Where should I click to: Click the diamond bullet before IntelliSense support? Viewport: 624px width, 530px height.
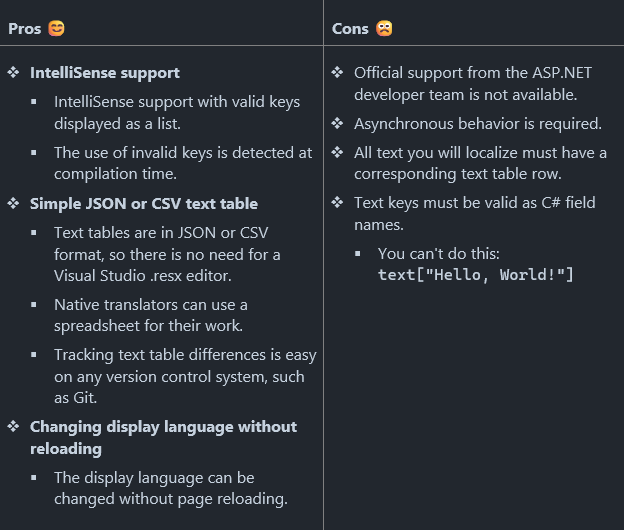pos(14,72)
